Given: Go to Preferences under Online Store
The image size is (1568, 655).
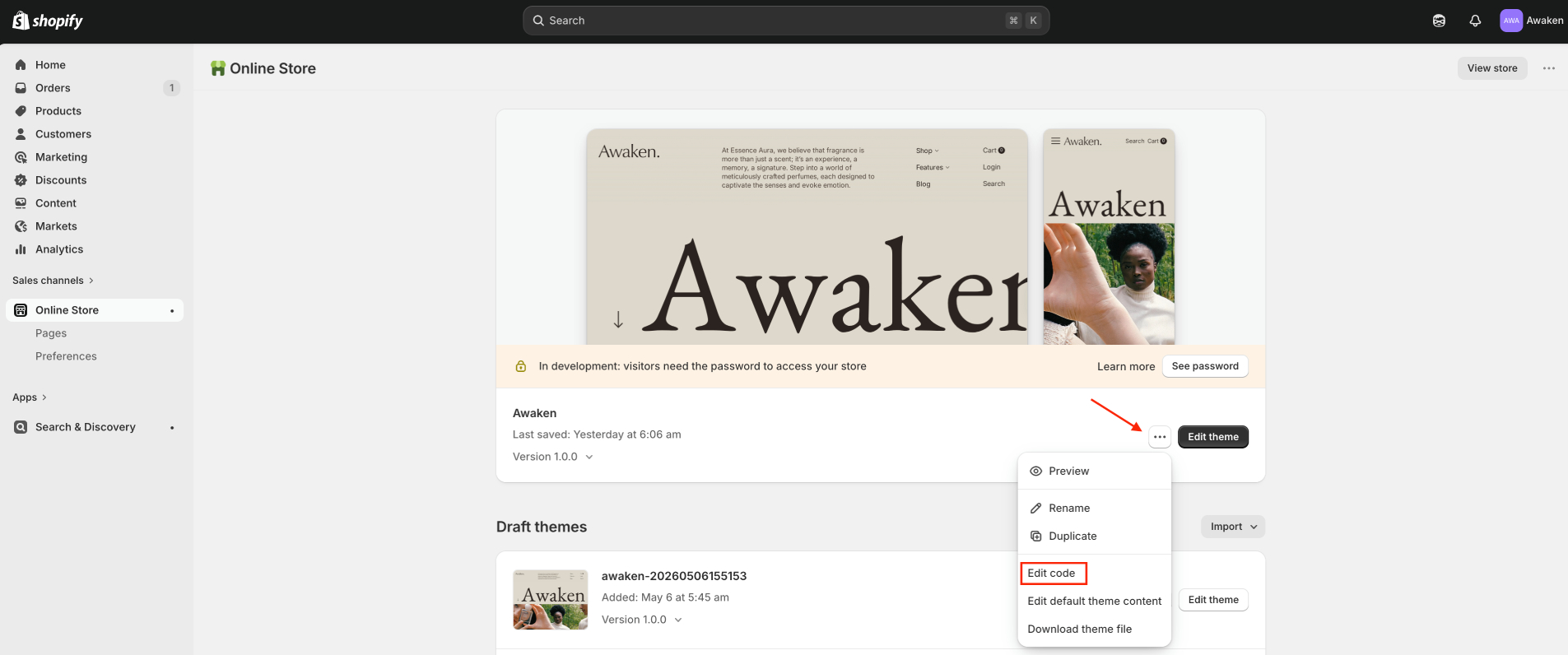Looking at the screenshot, I should point(66,356).
